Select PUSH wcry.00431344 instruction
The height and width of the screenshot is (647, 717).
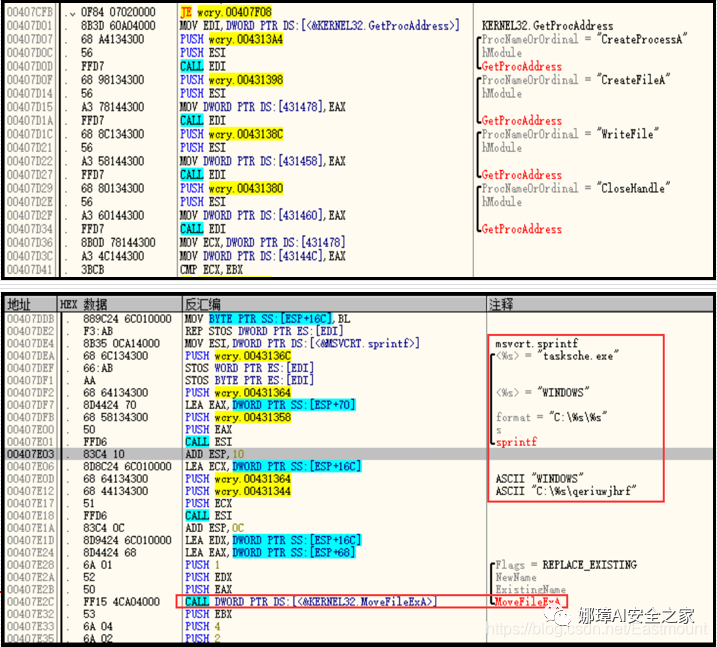pos(238,491)
